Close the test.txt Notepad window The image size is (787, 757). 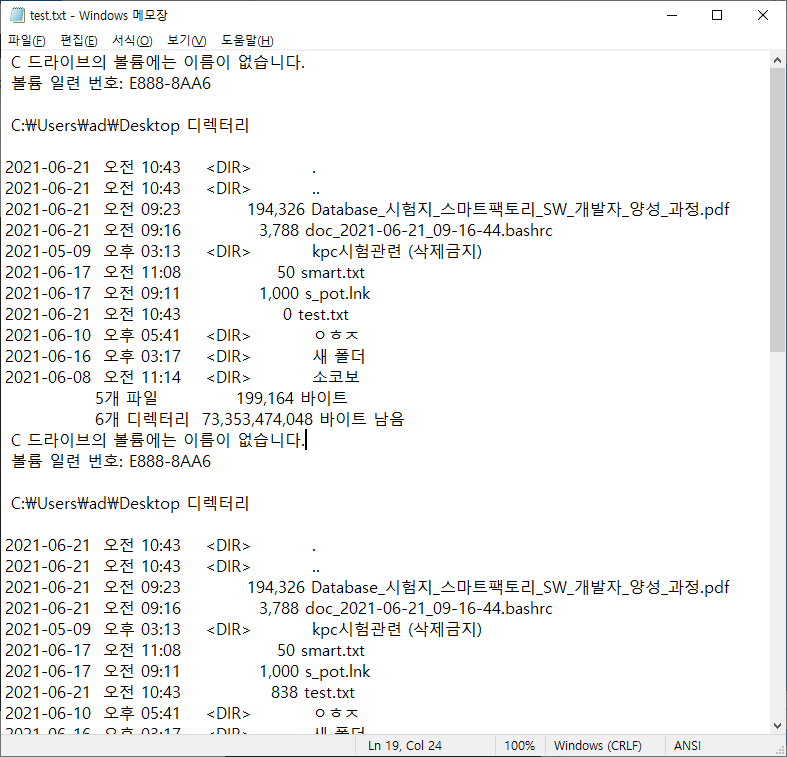click(763, 16)
